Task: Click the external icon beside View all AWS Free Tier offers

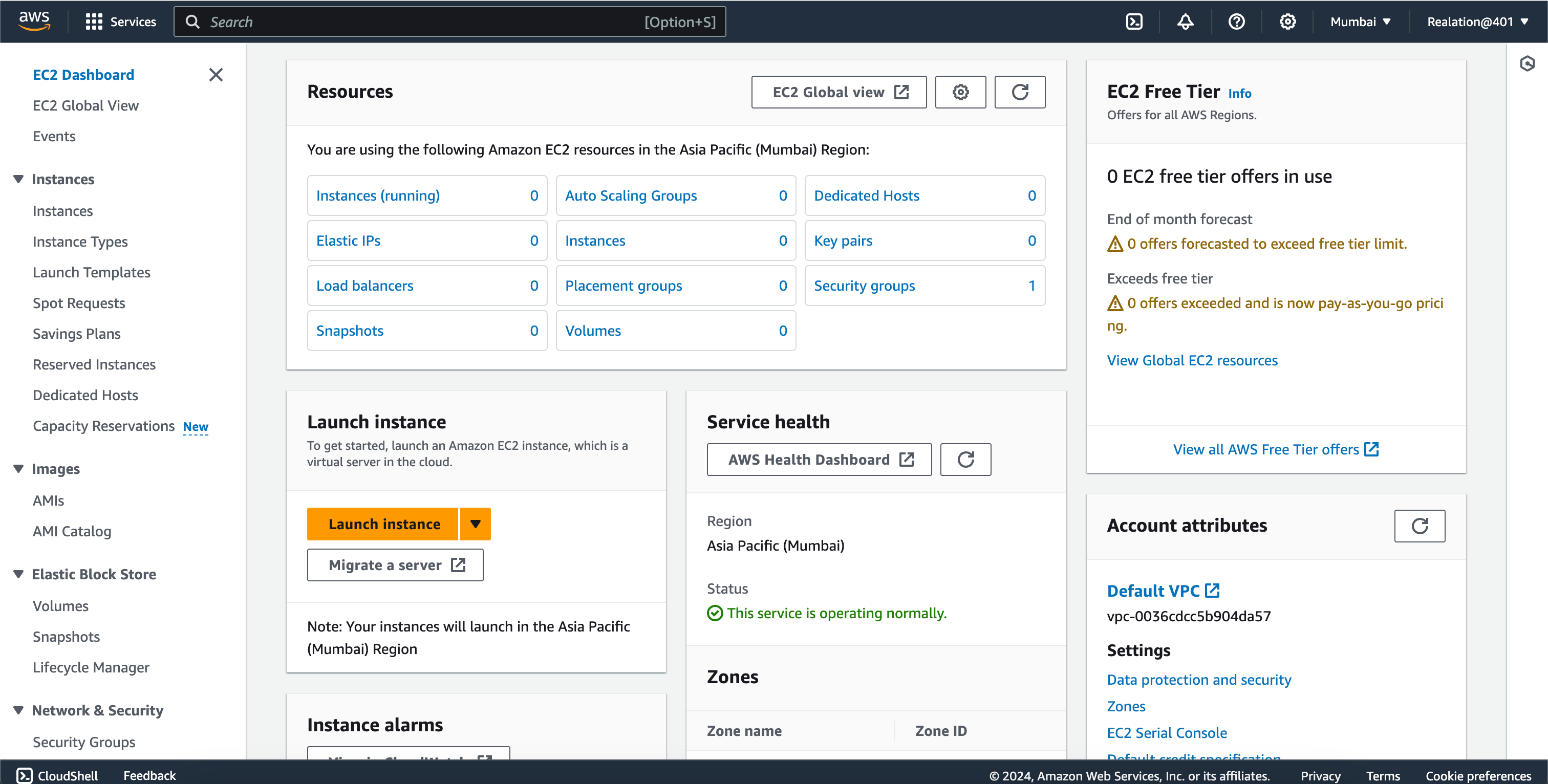Action: [x=1371, y=449]
